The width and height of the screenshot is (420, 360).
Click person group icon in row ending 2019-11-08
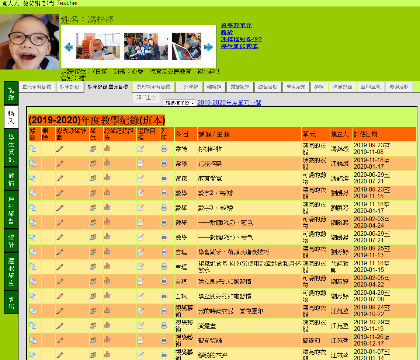(x=93, y=149)
